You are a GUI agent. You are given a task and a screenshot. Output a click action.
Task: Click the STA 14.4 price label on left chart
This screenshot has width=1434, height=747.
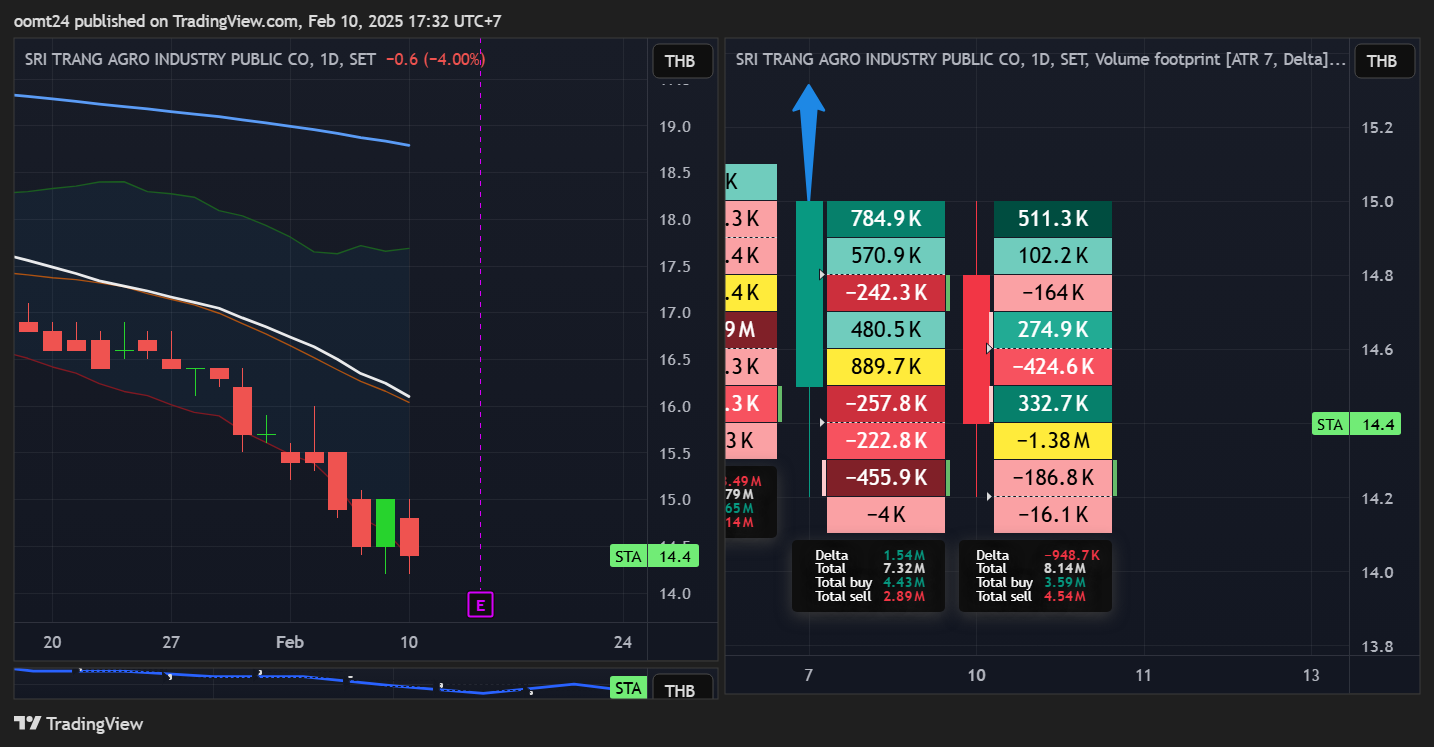click(x=654, y=556)
